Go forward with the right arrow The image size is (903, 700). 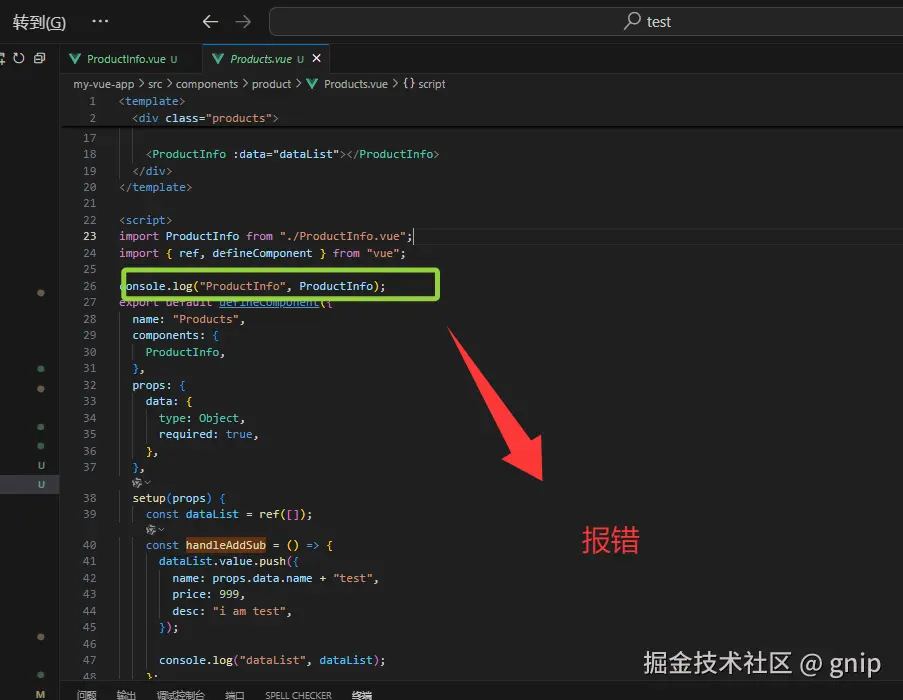click(x=243, y=22)
